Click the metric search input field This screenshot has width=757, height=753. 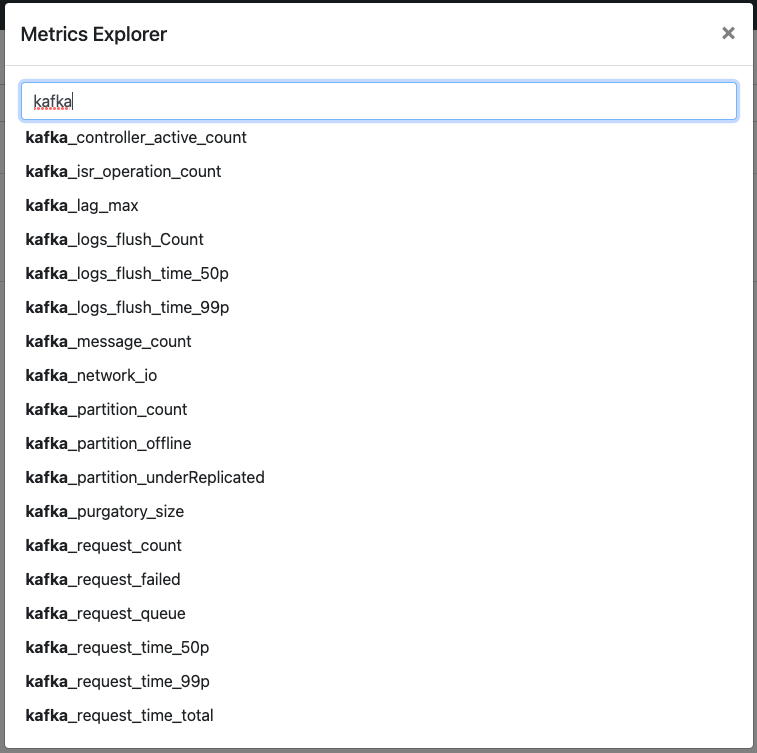pyautogui.click(x=379, y=101)
